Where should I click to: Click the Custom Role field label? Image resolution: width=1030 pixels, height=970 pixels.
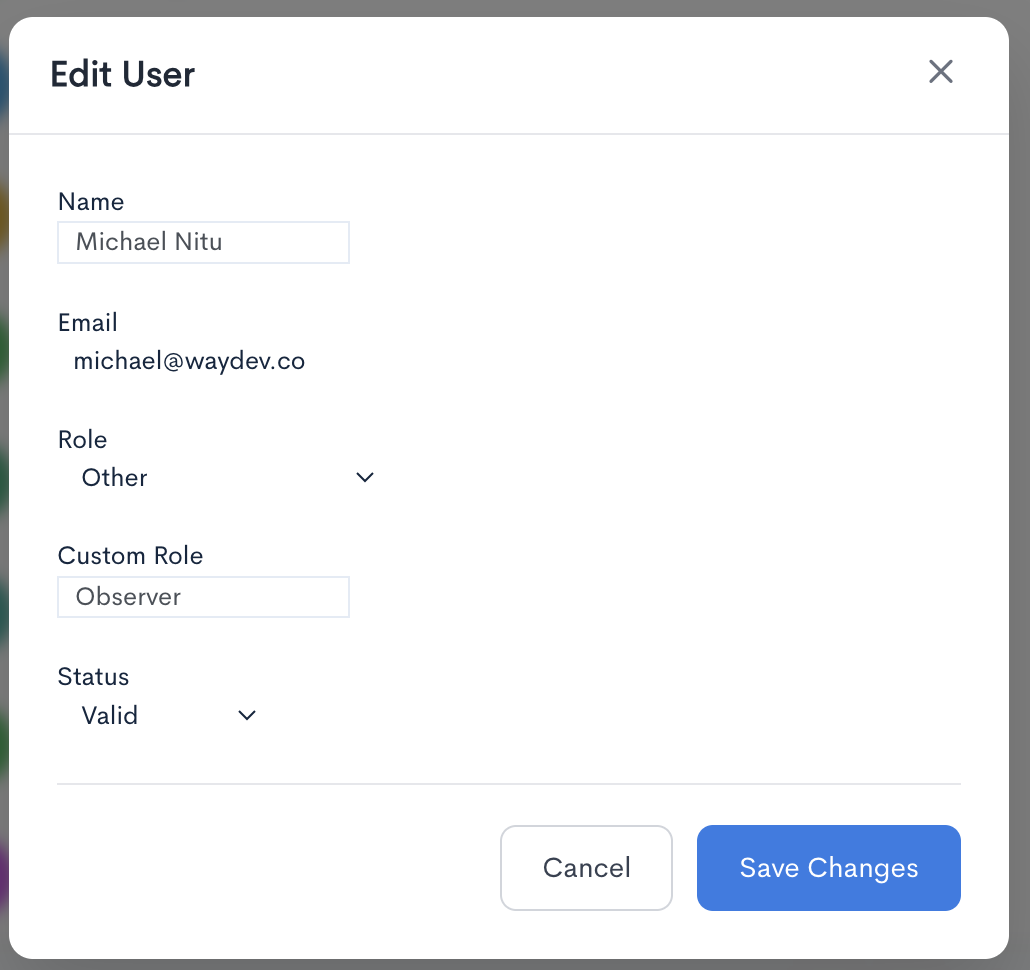[x=131, y=556]
